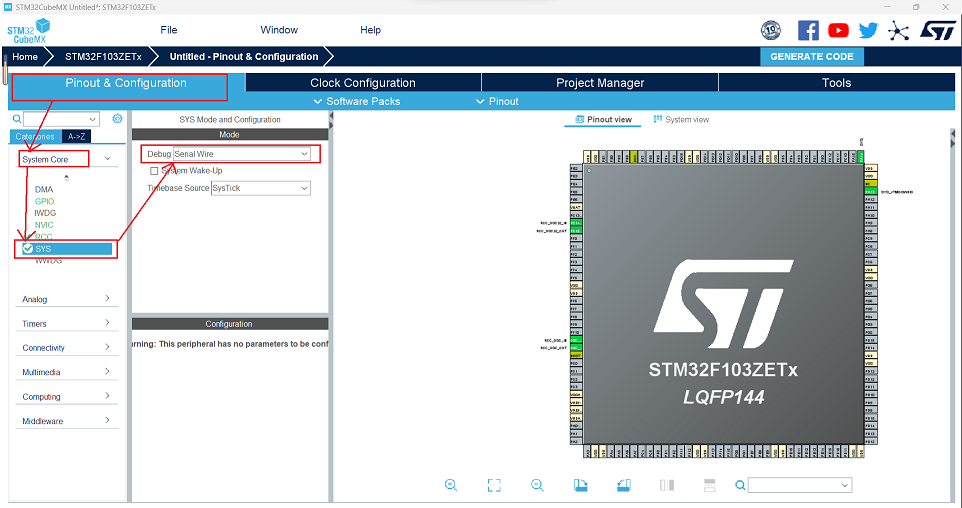The height and width of the screenshot is (508, 962).
Task: Select RCC in System Core list
Action: tap(44, 237)
